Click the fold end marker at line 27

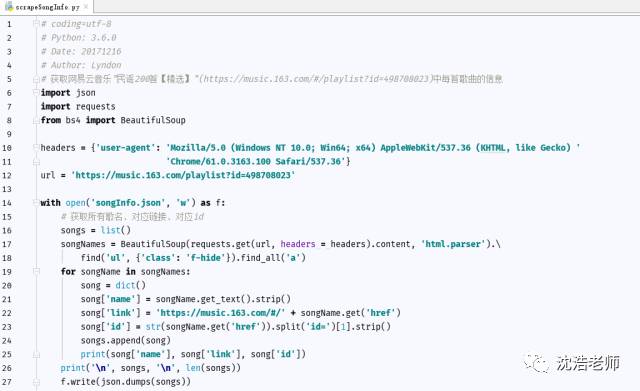click(x=36, y=382)
